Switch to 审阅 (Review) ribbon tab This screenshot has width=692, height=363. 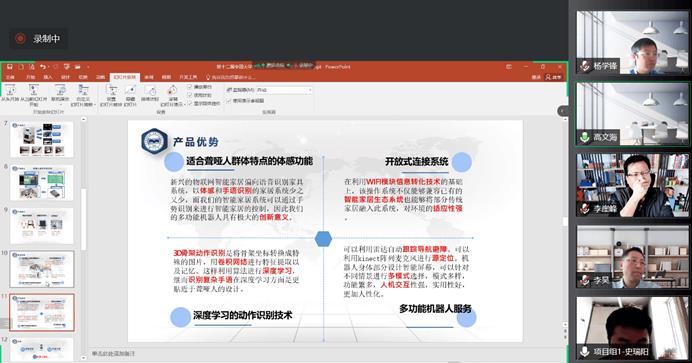coord(149,77)
